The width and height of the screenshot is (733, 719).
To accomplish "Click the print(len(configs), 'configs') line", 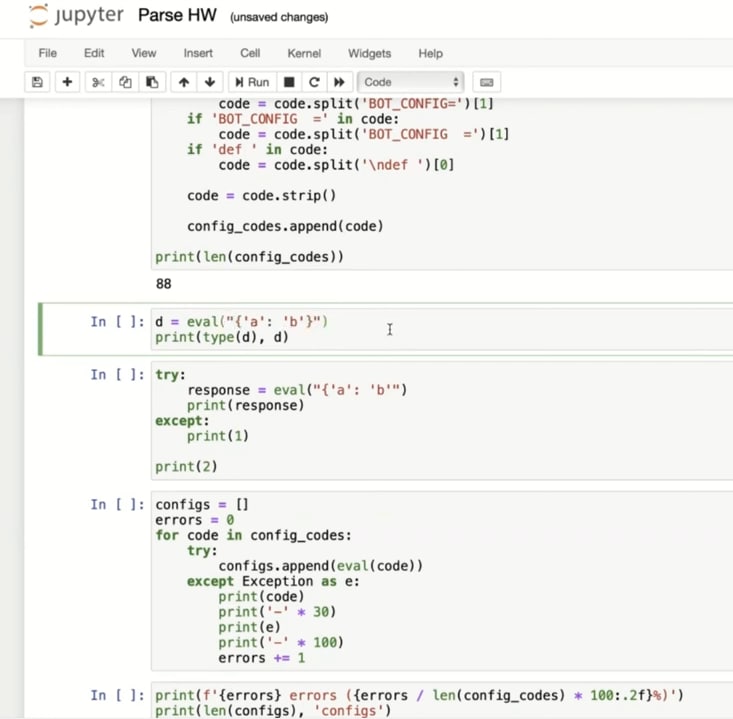I will point(273,711).
